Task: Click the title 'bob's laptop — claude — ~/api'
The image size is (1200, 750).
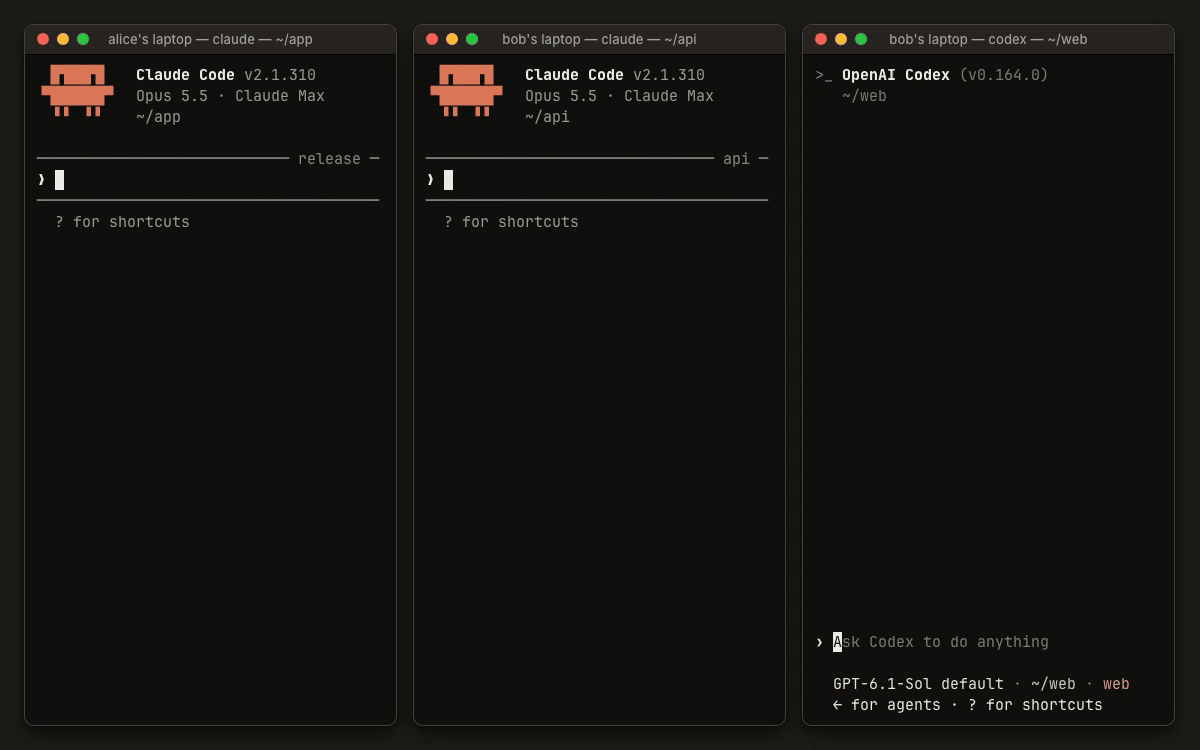Action: point(599,39)
